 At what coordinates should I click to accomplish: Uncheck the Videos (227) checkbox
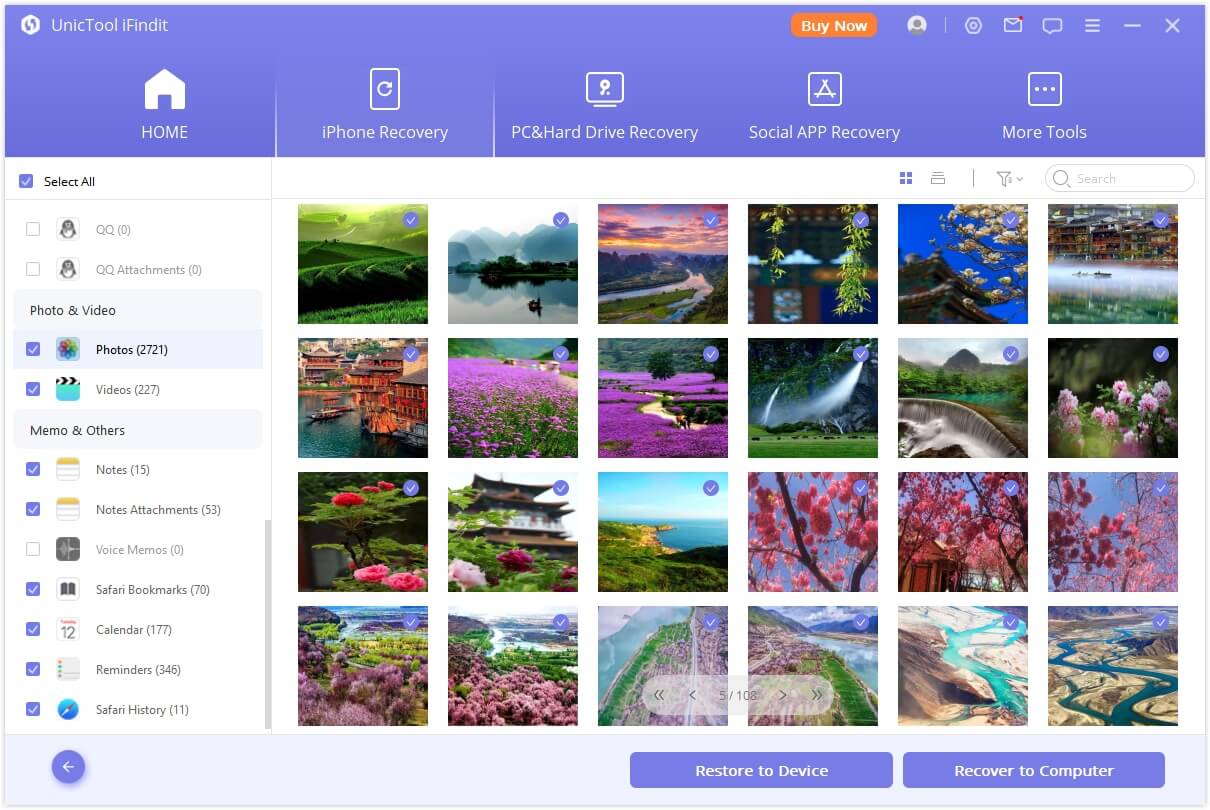33,389
